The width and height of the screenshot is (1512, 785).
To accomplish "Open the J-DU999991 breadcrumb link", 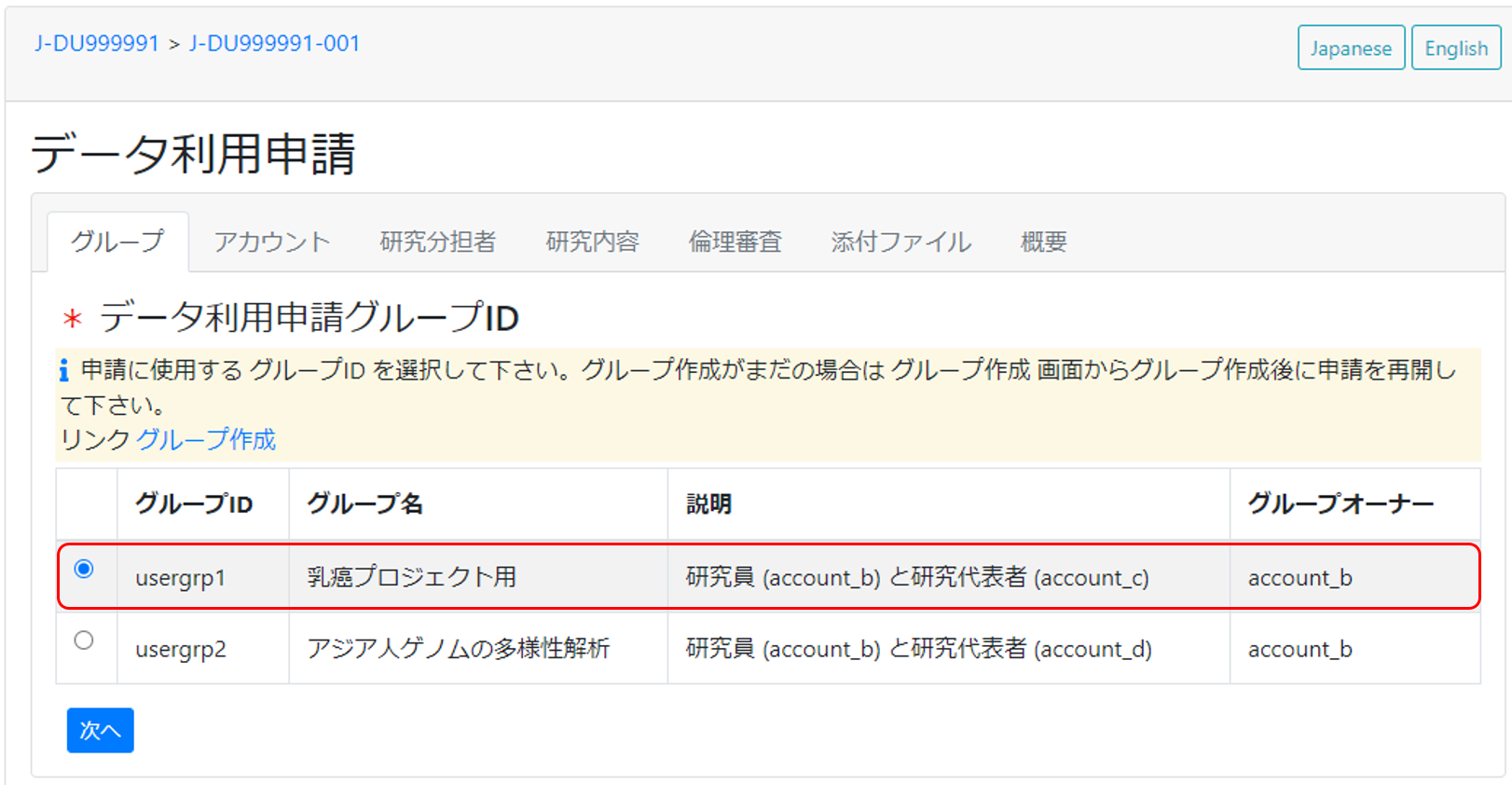I will coord(97,44).
